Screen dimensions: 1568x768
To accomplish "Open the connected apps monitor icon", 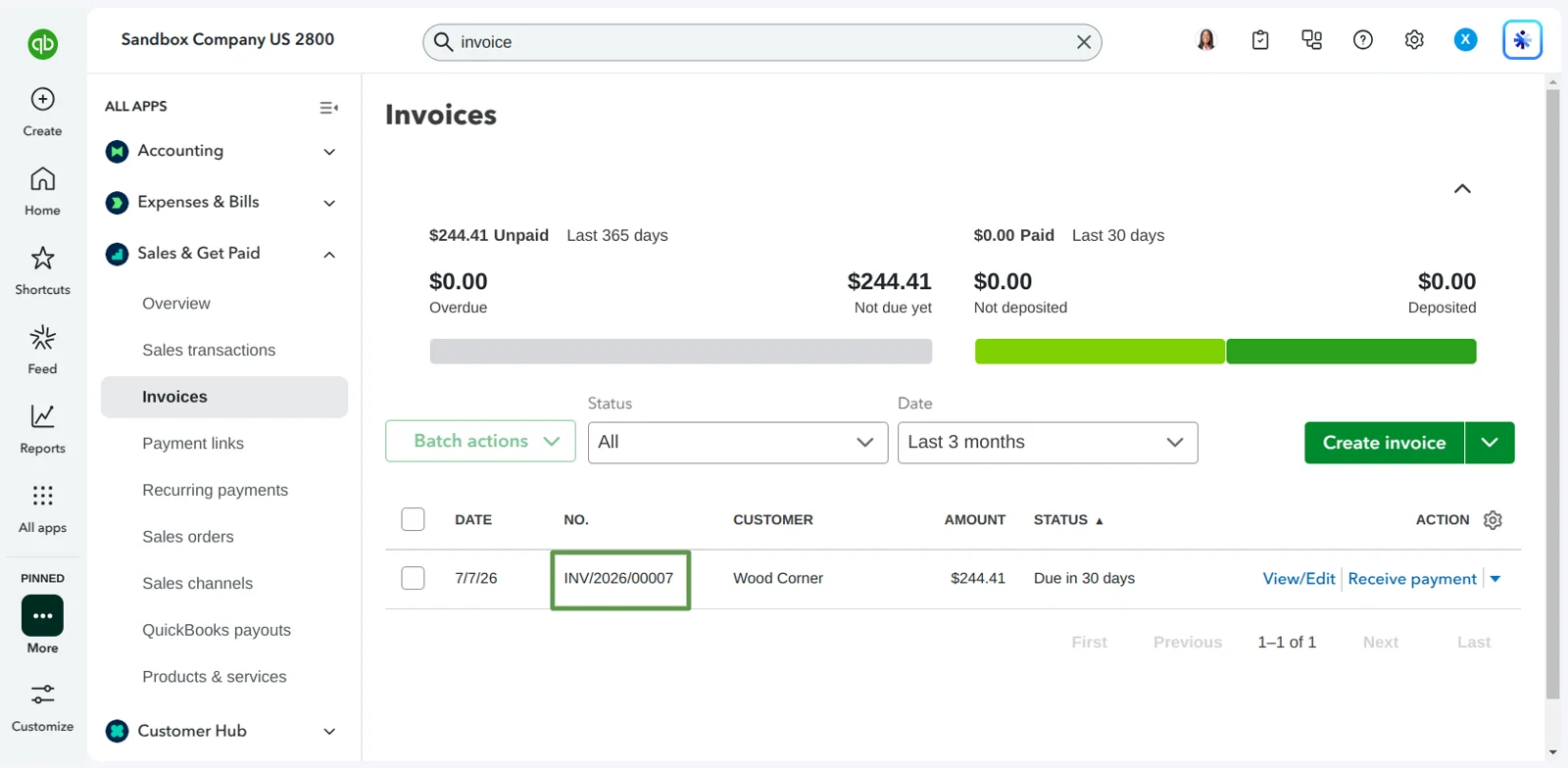I will pos(1311,39).
